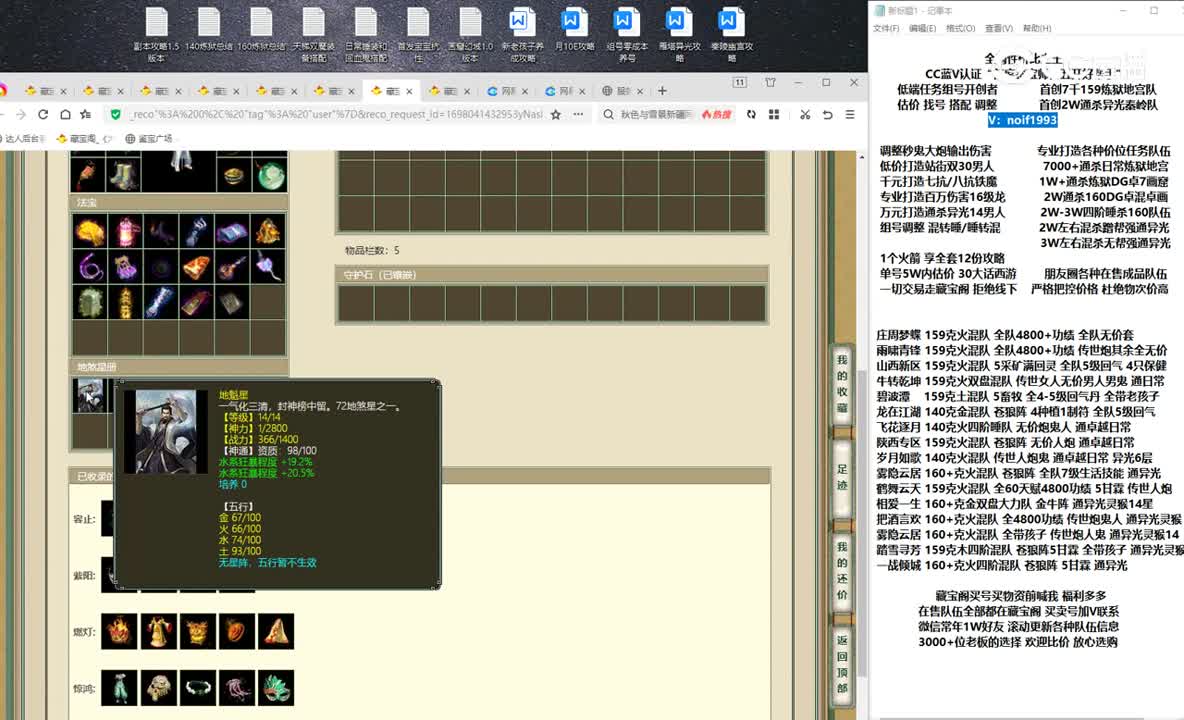The image size is (1184, 720).
Task: Open the 140炼狱总结 desktop file
Action: [x=209, y=30]
